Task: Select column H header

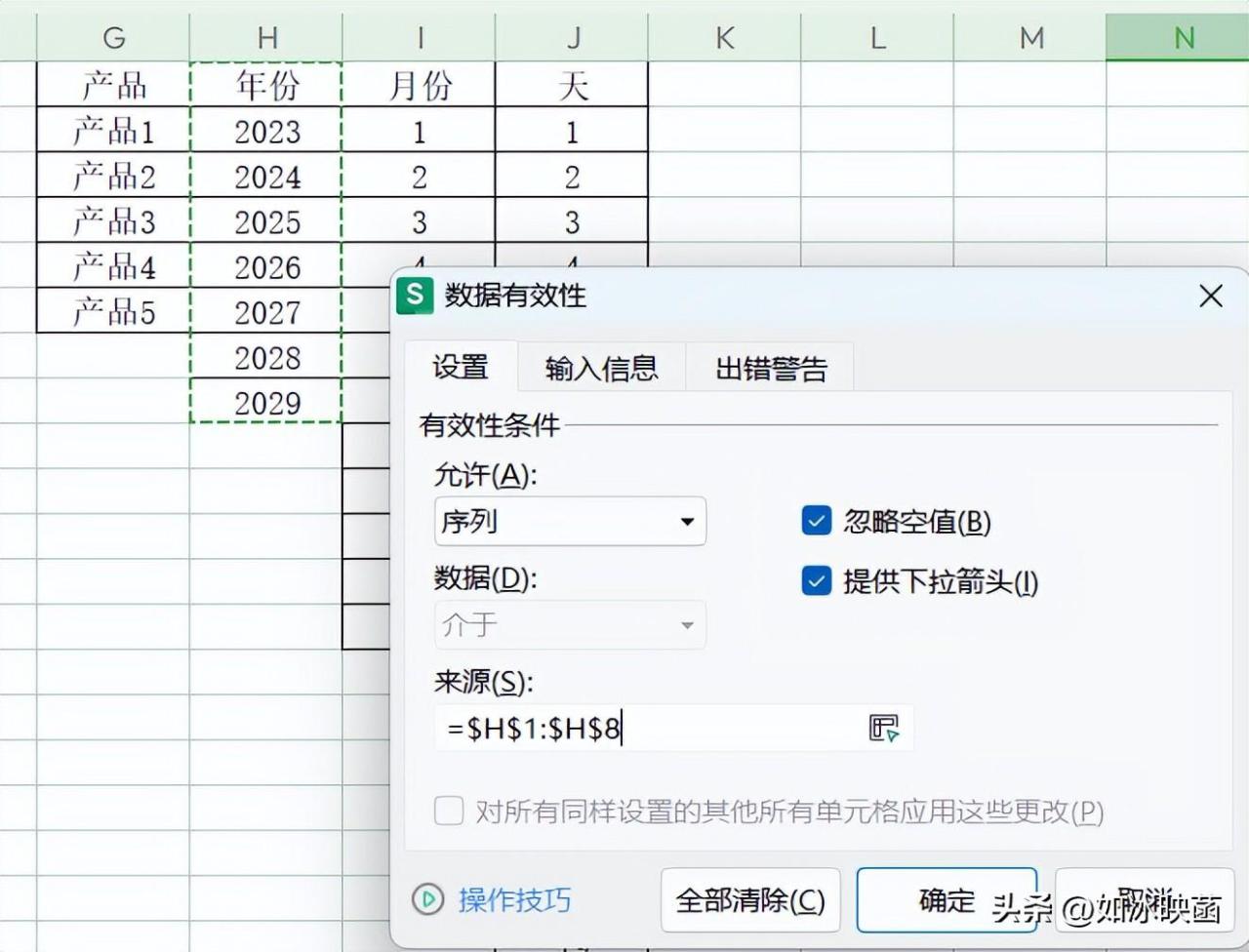Action: [x=266, y=38]
